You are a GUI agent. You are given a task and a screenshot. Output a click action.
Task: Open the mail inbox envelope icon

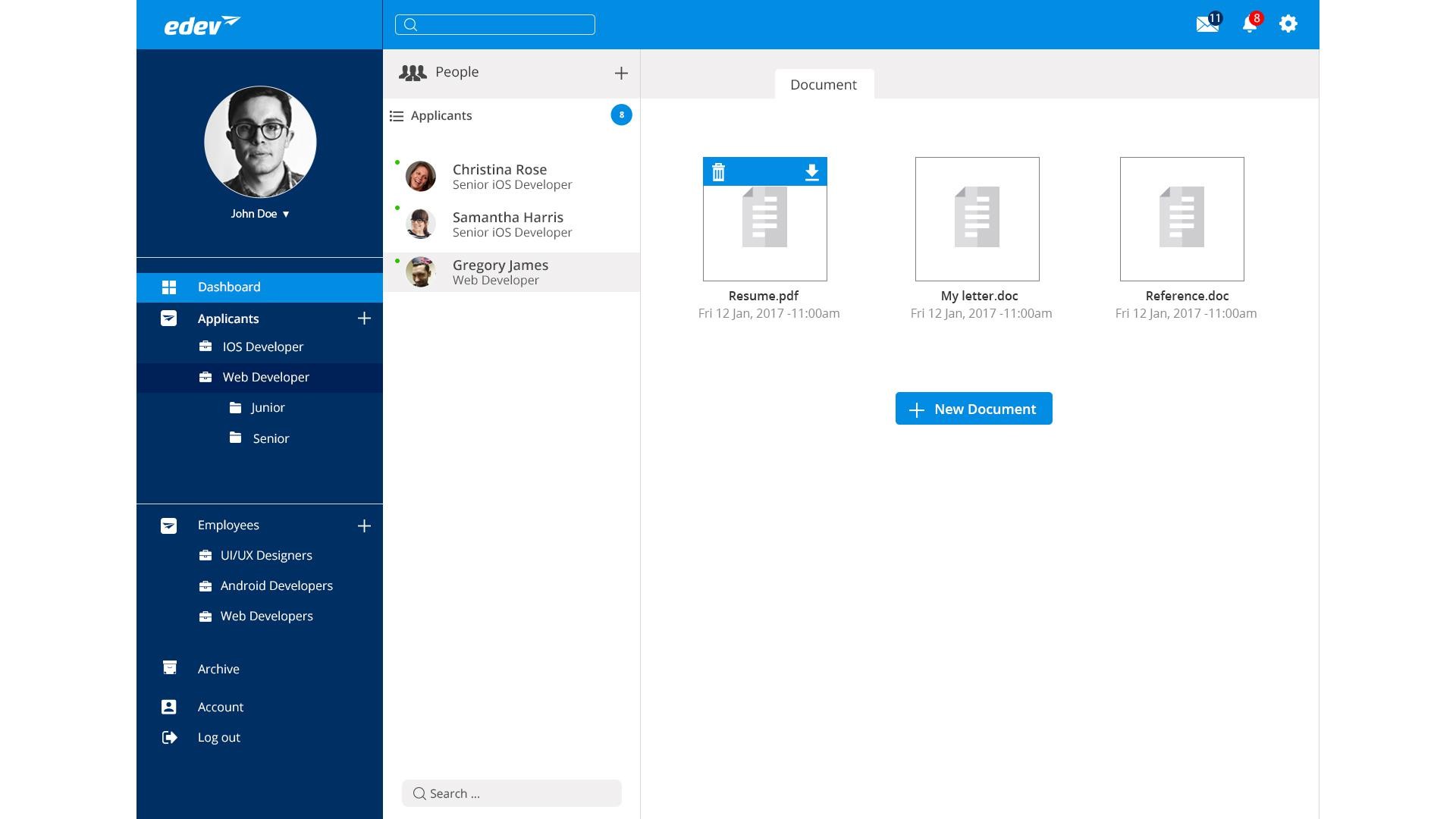1207,24
